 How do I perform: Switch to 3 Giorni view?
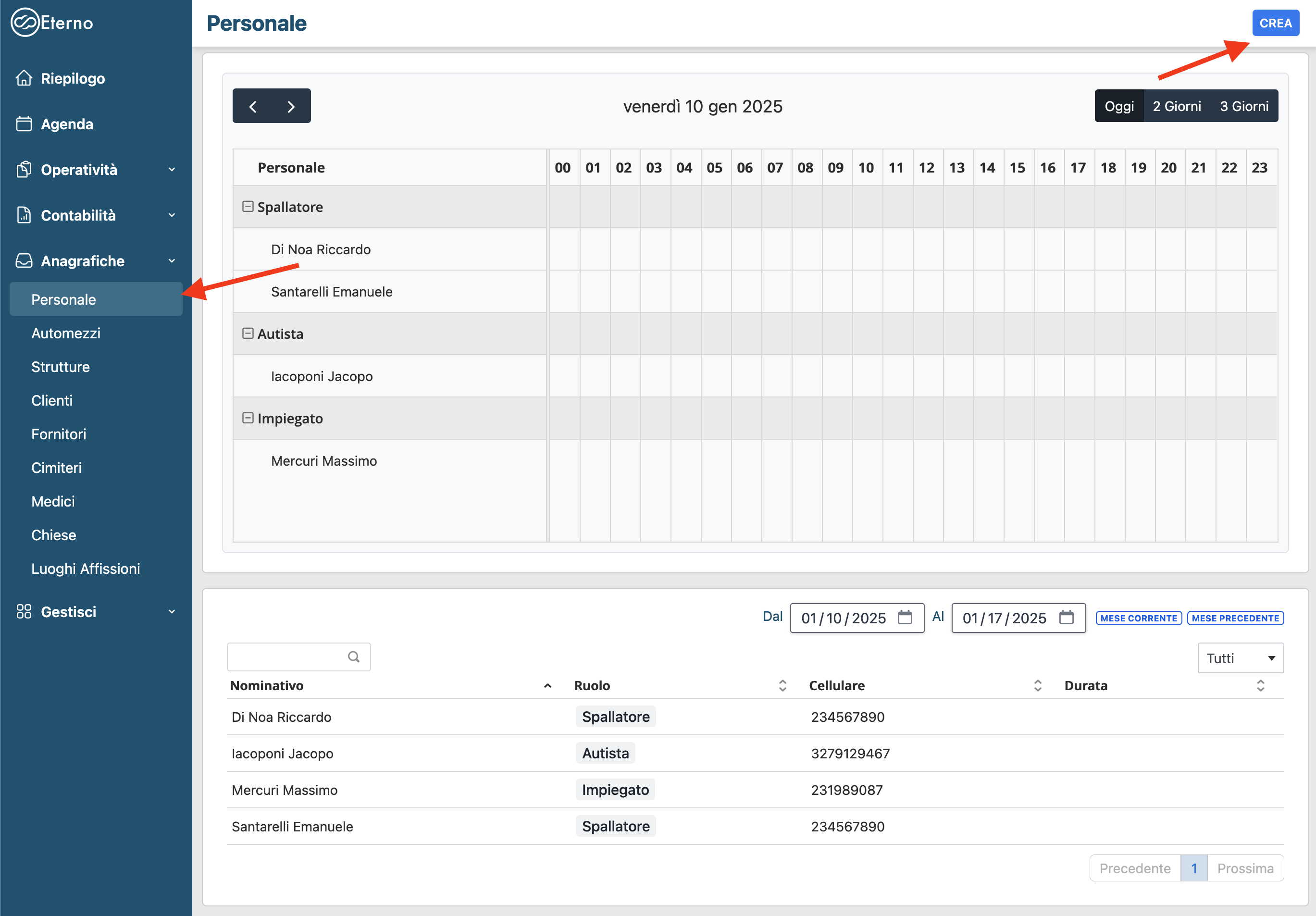pos(1243,107)
